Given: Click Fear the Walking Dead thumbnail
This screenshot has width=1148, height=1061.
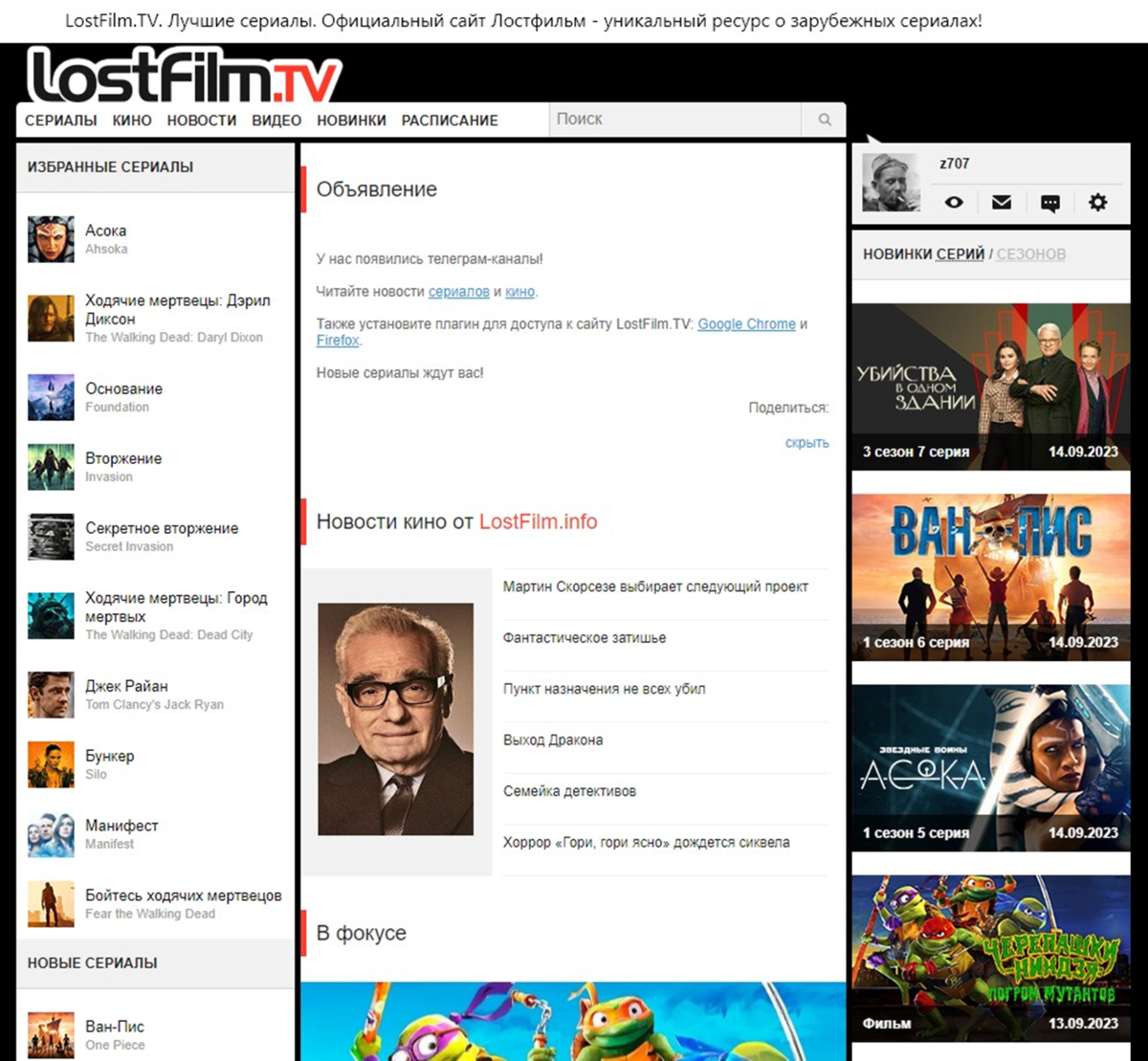Looking at the screenshot, I should click(x=51, y=904).
